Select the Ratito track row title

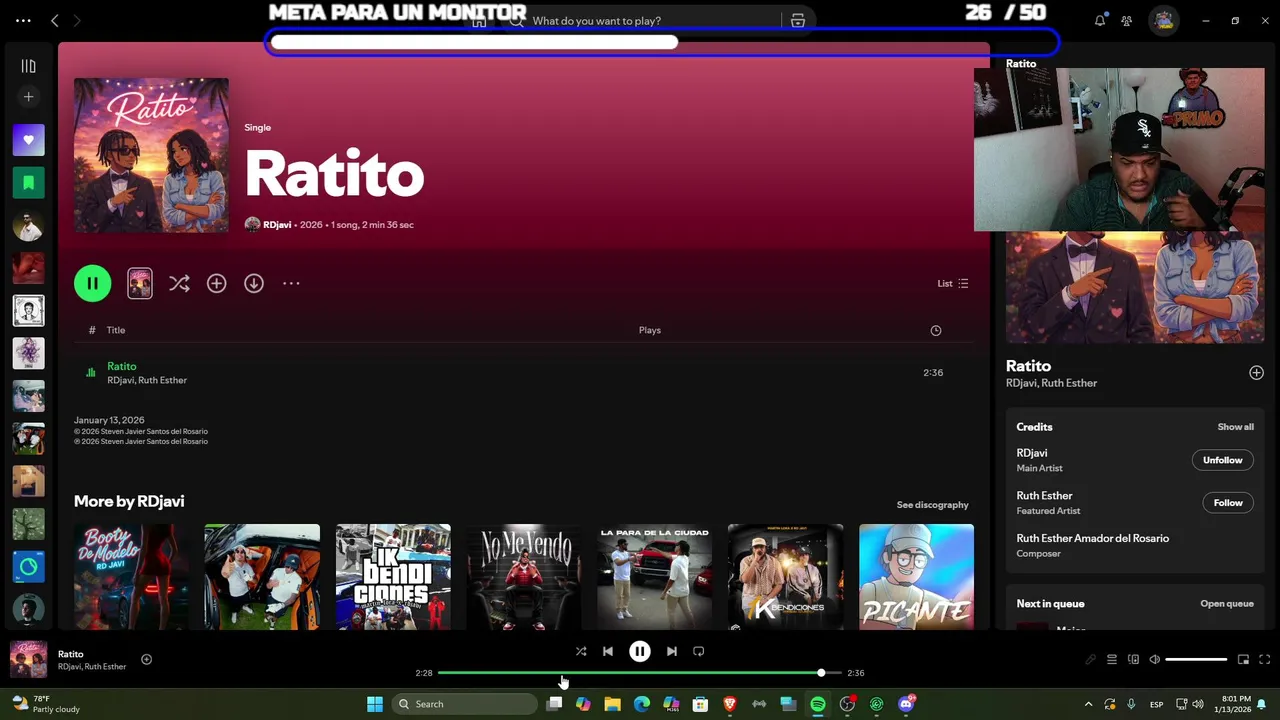click(122, 366)
